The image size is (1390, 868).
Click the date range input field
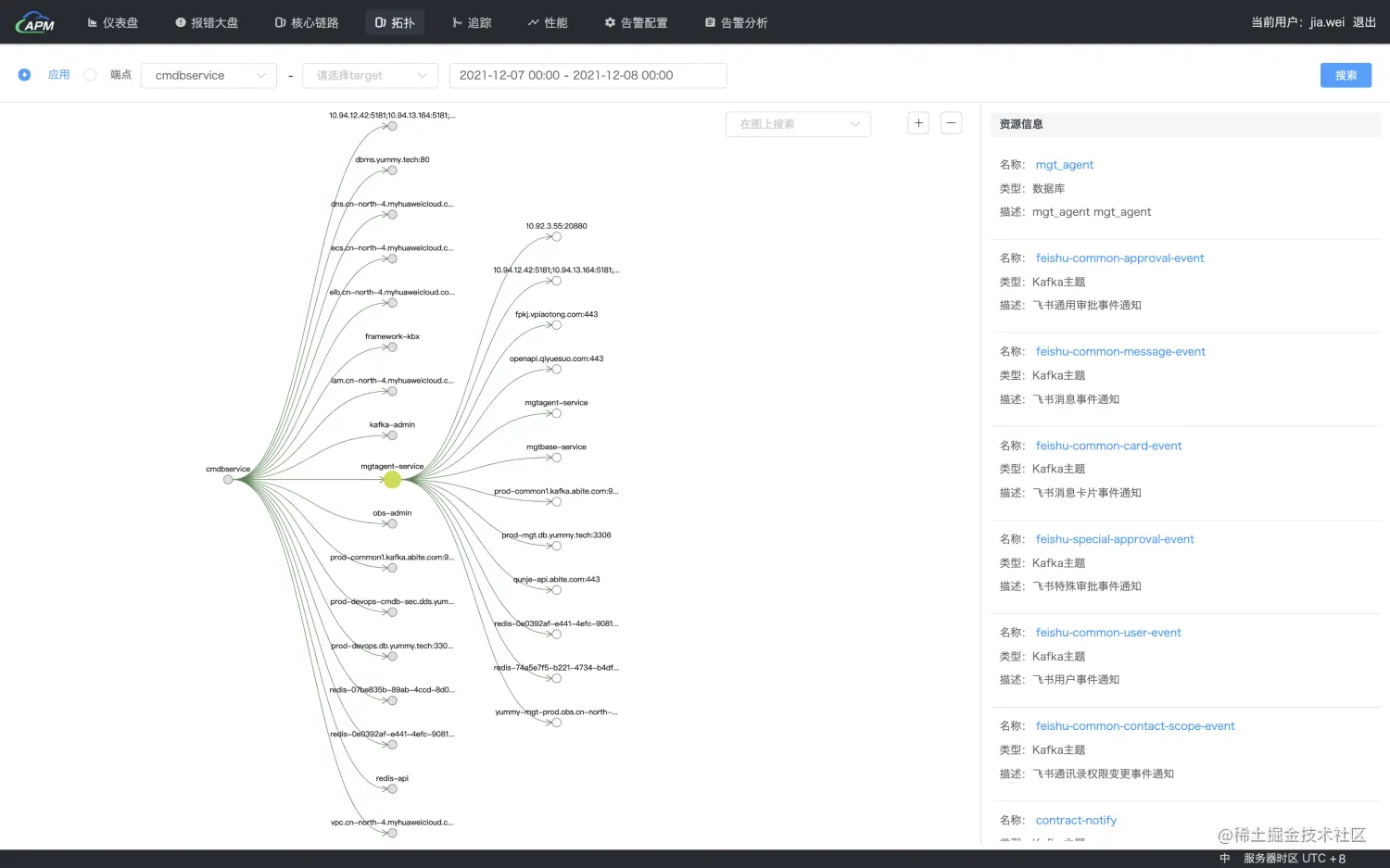588,75
